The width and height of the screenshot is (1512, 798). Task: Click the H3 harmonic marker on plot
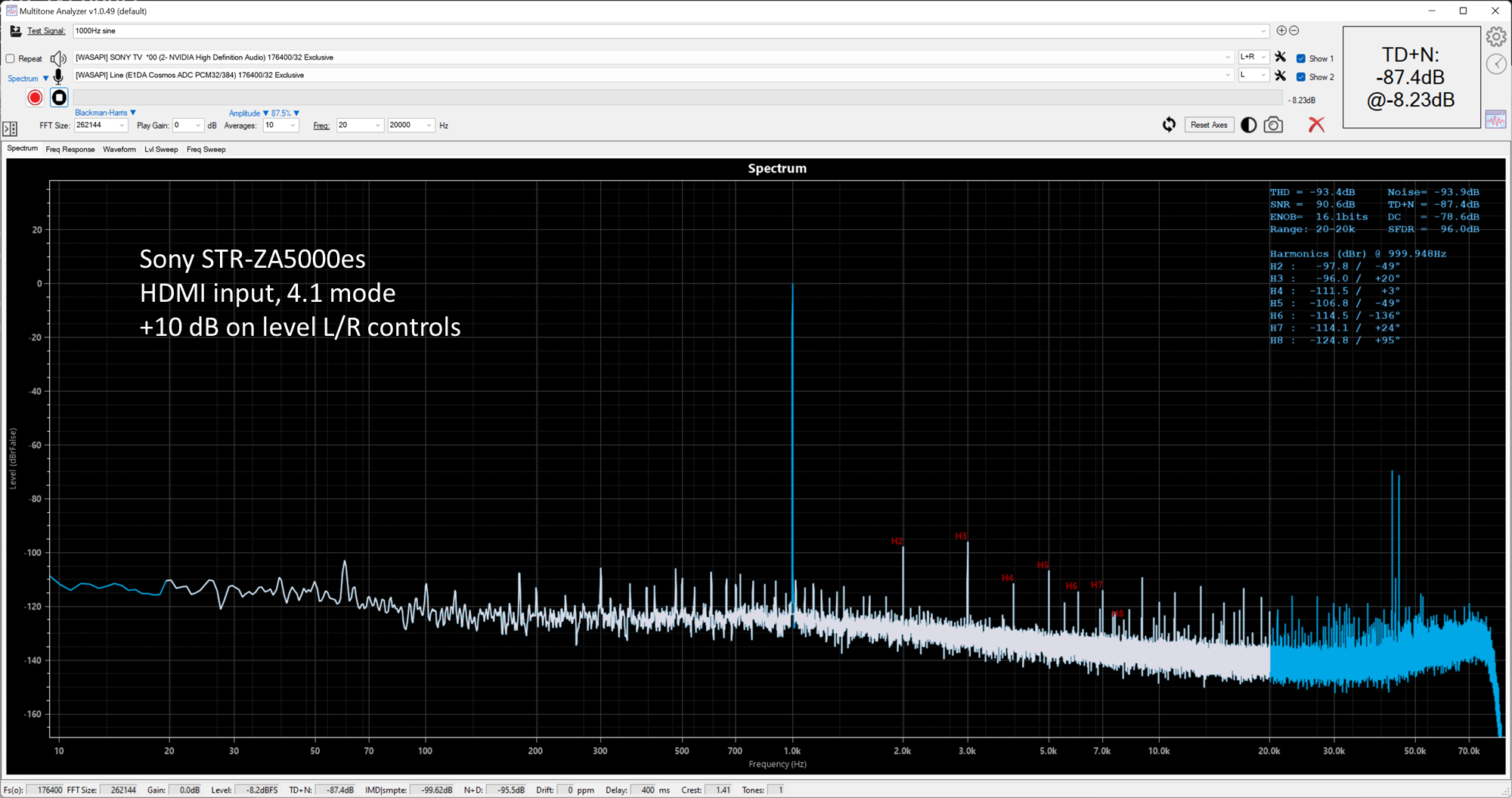(x=961, y=536)
